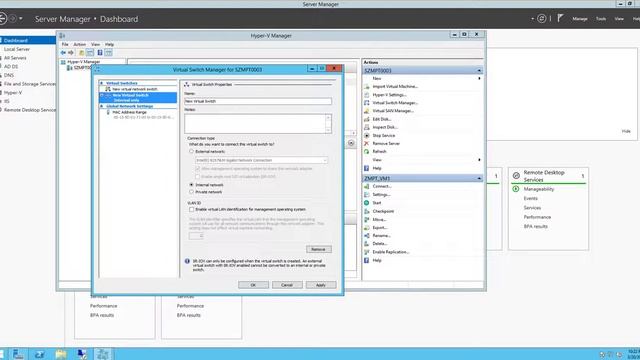Image resolution: width=640 pixels, height=360 pixels.
Task: Enable virtual LAN identification checkbox
Action: 191,209
